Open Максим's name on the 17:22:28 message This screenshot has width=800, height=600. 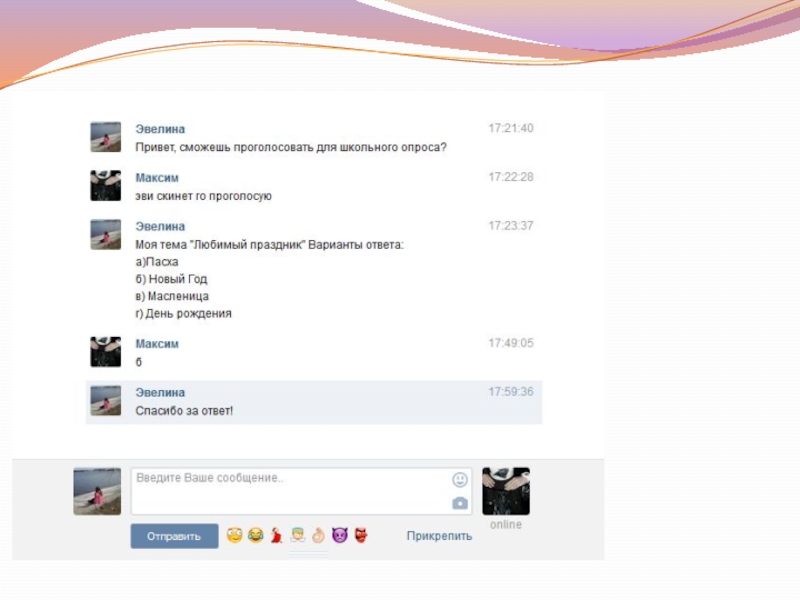pos(157,178)
